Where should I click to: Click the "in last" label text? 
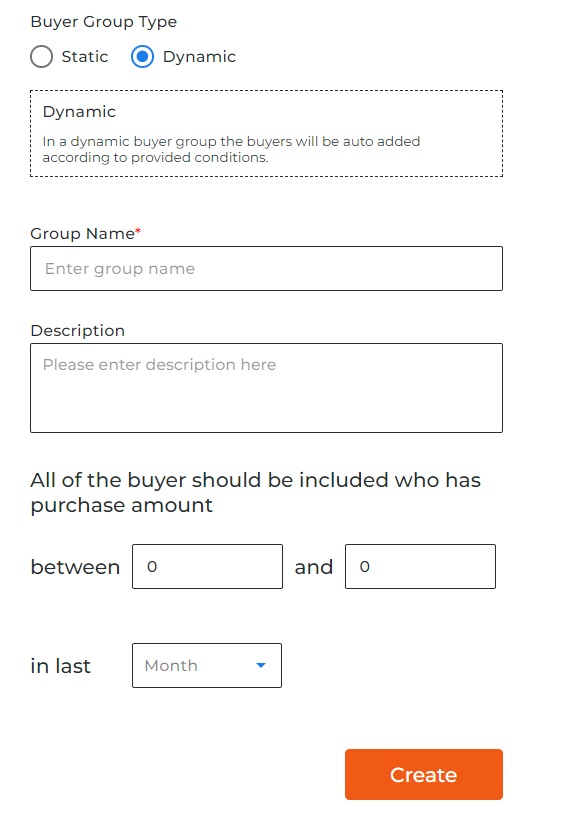[60, 666]
